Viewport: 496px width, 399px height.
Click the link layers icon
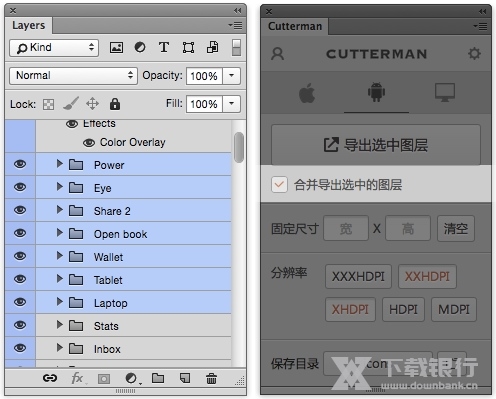[50, 378]
